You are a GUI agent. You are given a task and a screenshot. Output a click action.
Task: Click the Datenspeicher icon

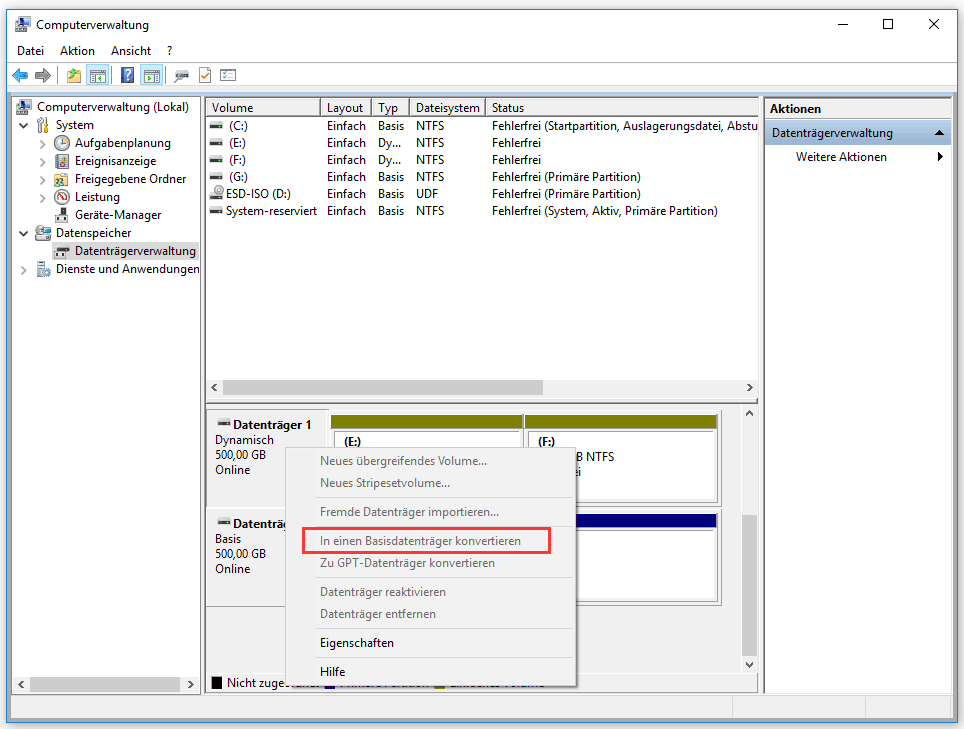click(x=43, y=233)
